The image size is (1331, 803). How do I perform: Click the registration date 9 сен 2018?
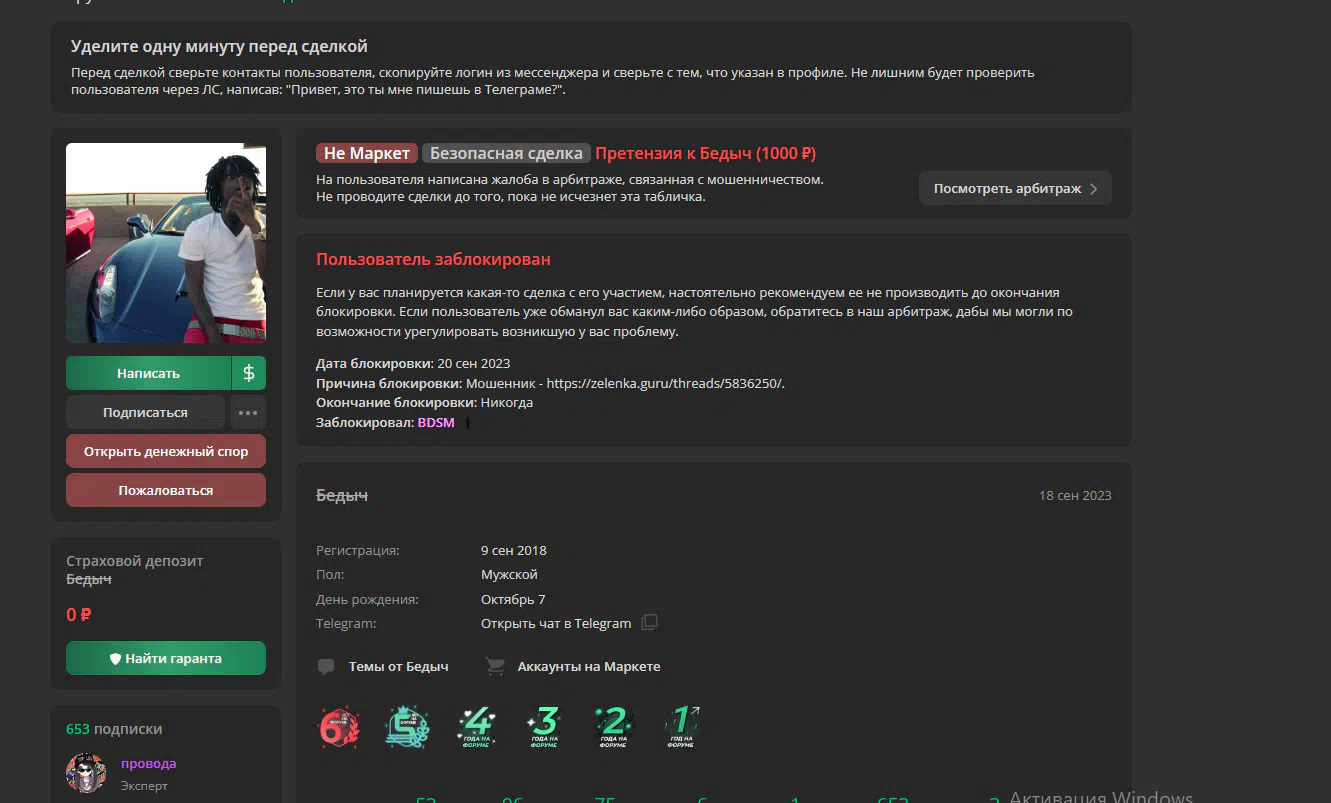[514, 550]
